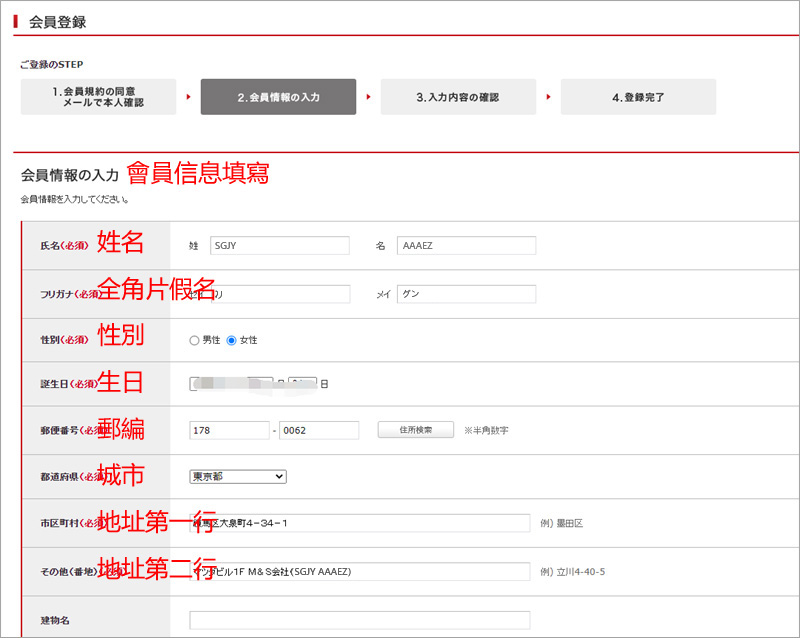Open the 都道府県 prefecture dropdown

[237, 476]
